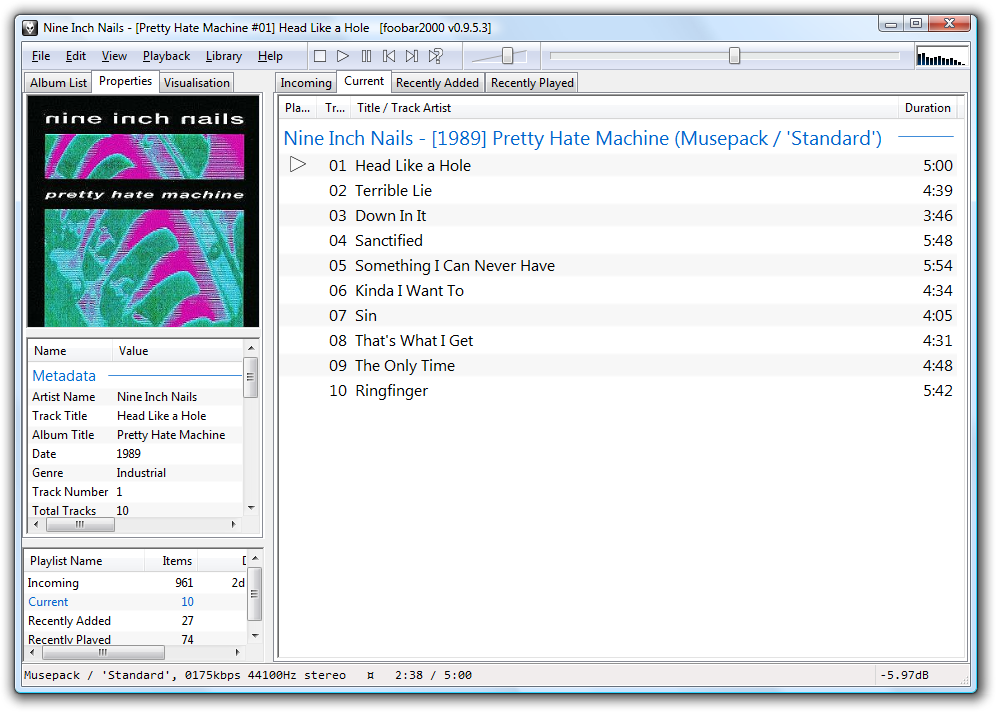Image resolution: width=996 pixels, height=712 pixels.
Task: Switch to the Album List tab
Action: [x=58, y=83]
